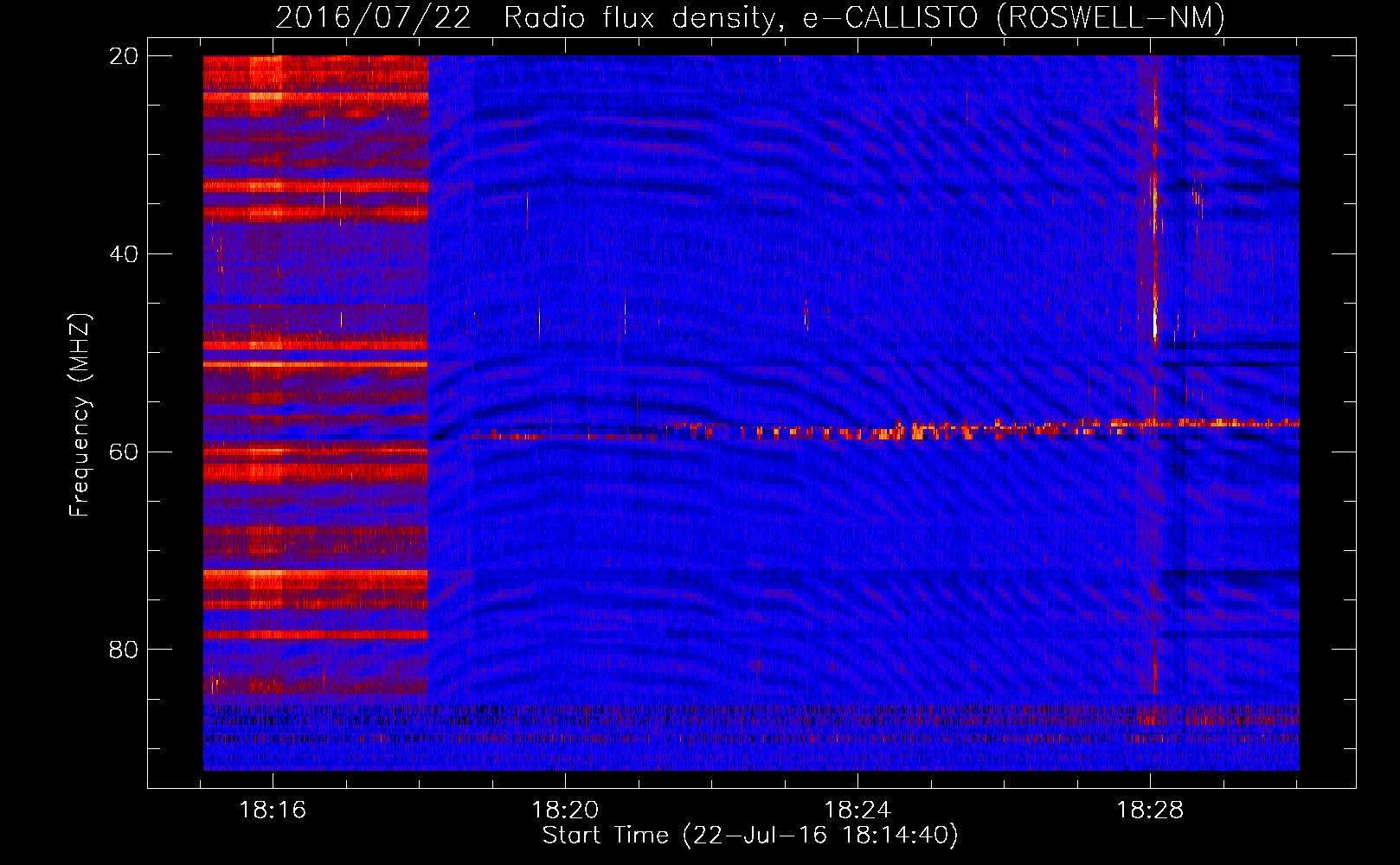Click the plot title '2016/07/22 Radio flux density'
This screenshot has height=865, width=1400.
tap(750, 17)
